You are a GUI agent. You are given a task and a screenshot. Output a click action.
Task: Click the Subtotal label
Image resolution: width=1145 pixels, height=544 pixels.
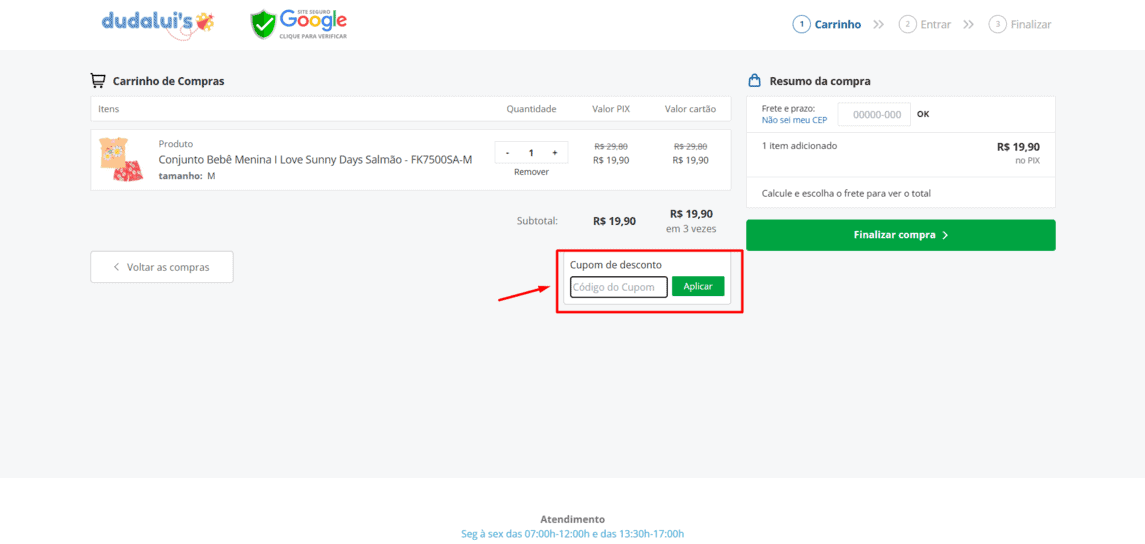click(x=537, y=221)
